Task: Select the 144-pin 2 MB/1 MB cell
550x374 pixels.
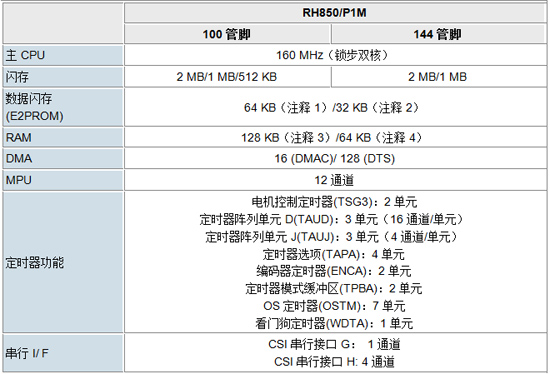Action: [438, 76]
